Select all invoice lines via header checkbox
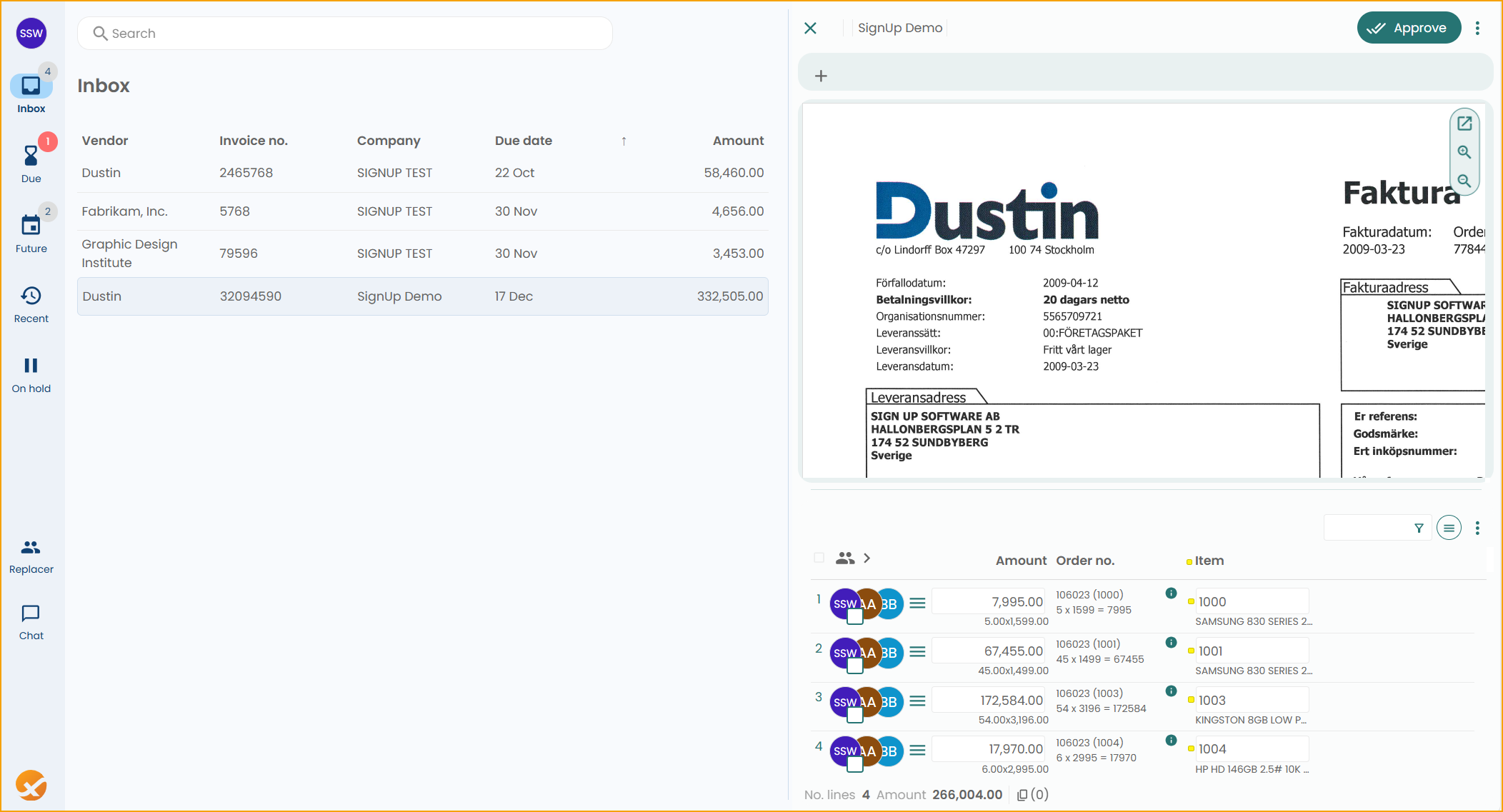This screenshot has height=812, width=1503. click(x=819, y=557)
